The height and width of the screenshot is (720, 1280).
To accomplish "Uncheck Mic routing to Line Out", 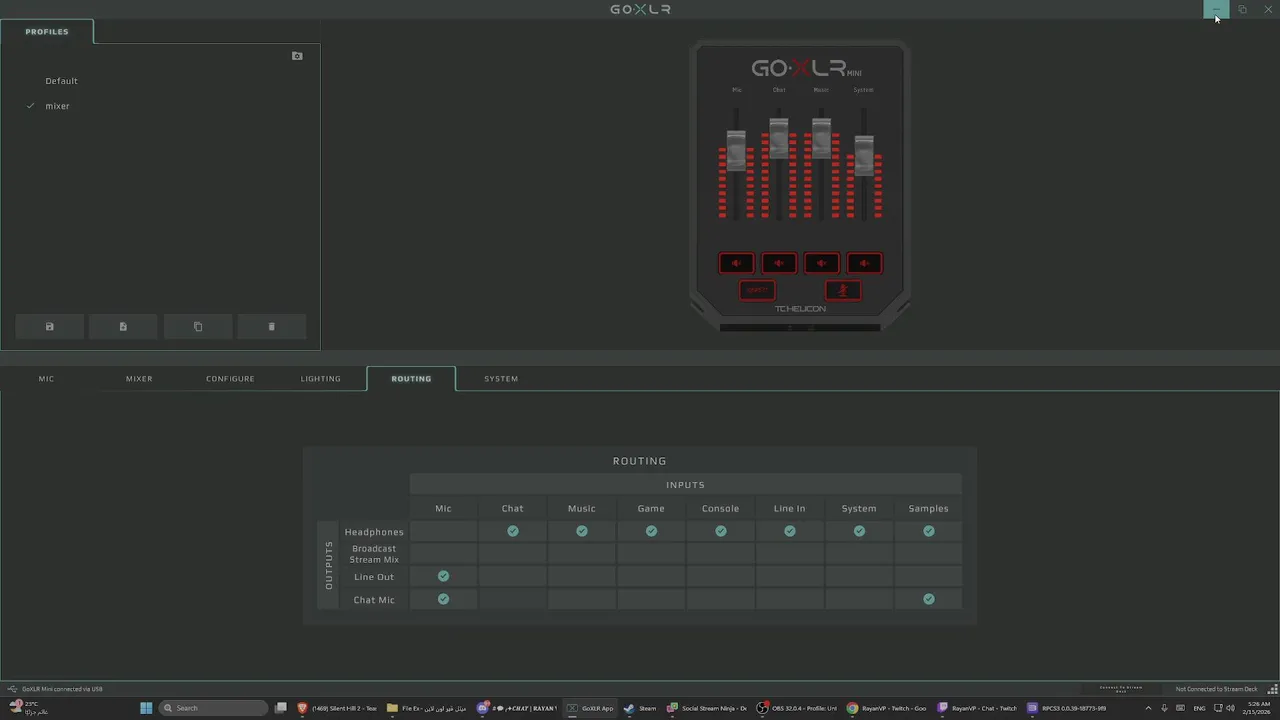I will (x=443, y=577).
